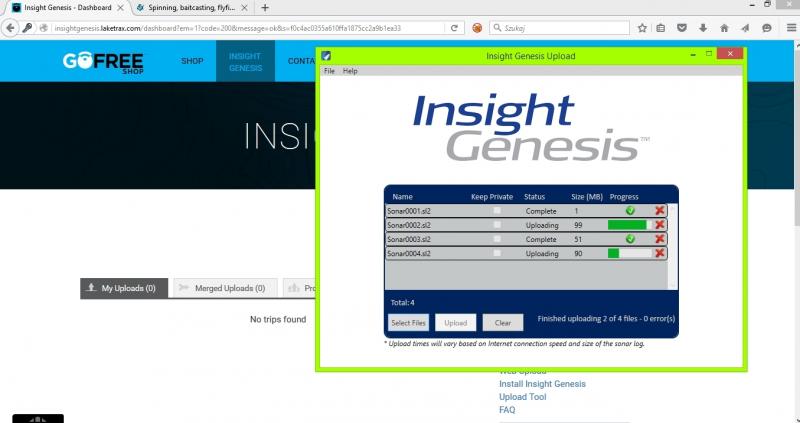Delete Sonar0004.sl2 using its red X
The width and height of the screenshot is (800, 423).
(x=659, y=253)
